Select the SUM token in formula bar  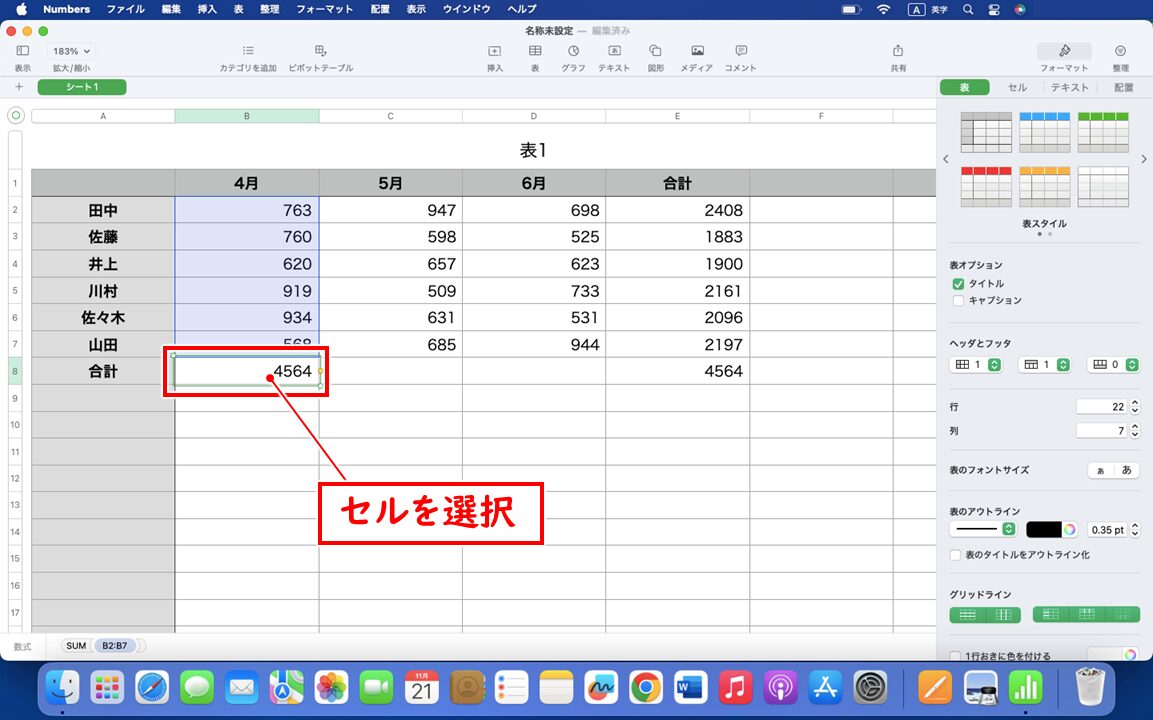[x=75, y=645]
